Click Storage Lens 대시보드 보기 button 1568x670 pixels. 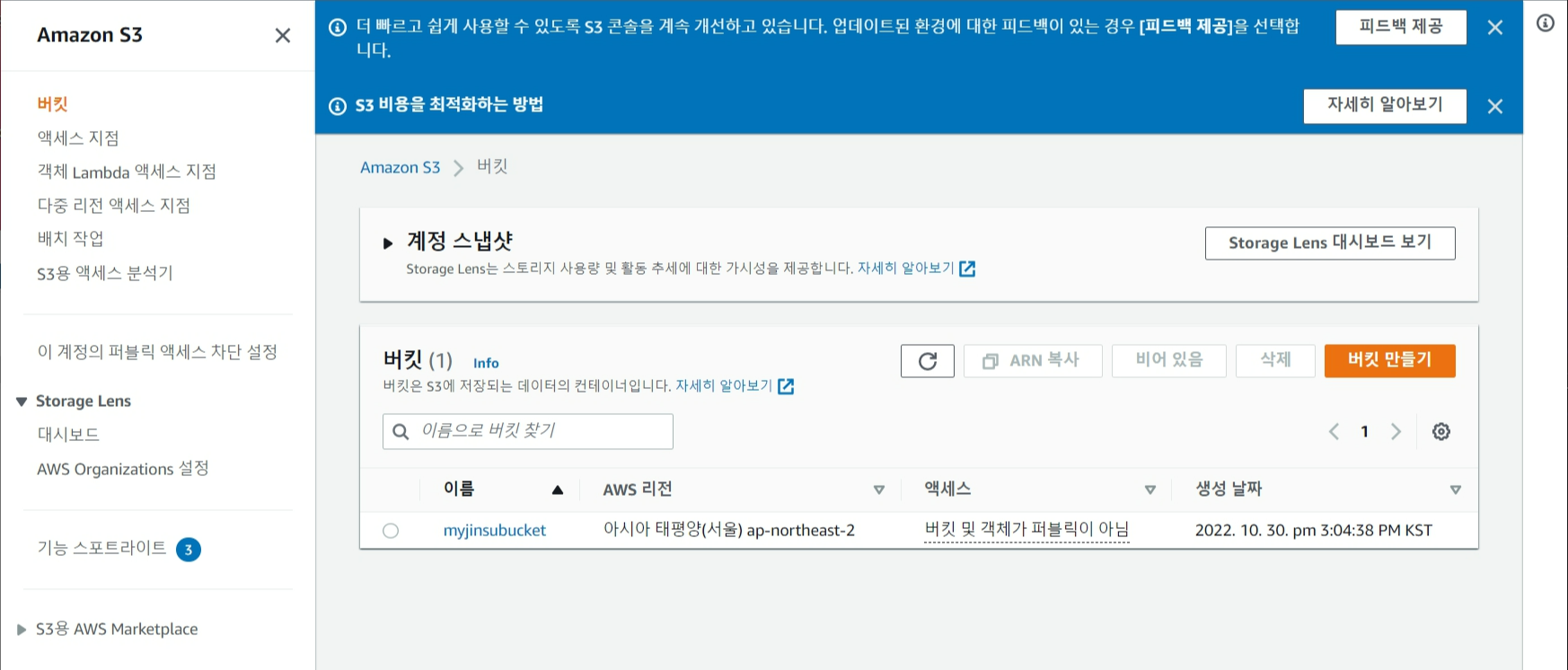[x=1330, y=242]
